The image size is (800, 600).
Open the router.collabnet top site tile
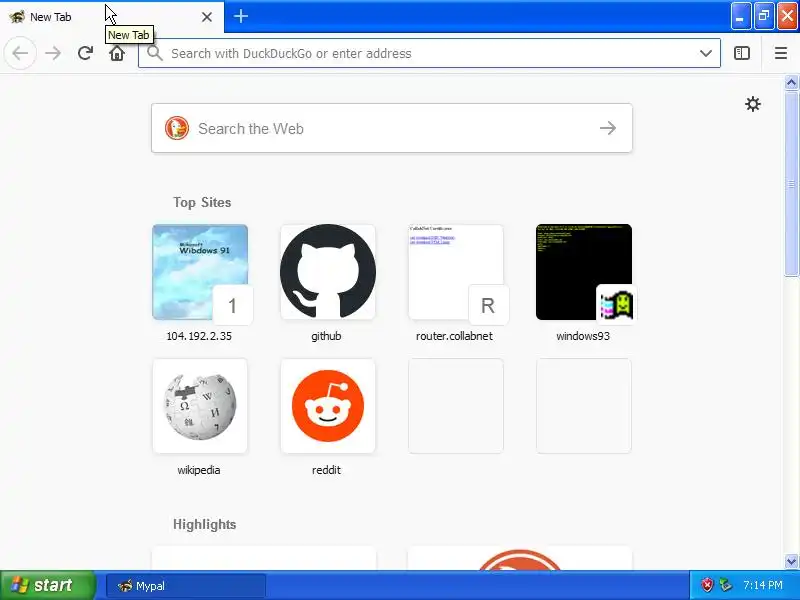[x=456, y=272]
